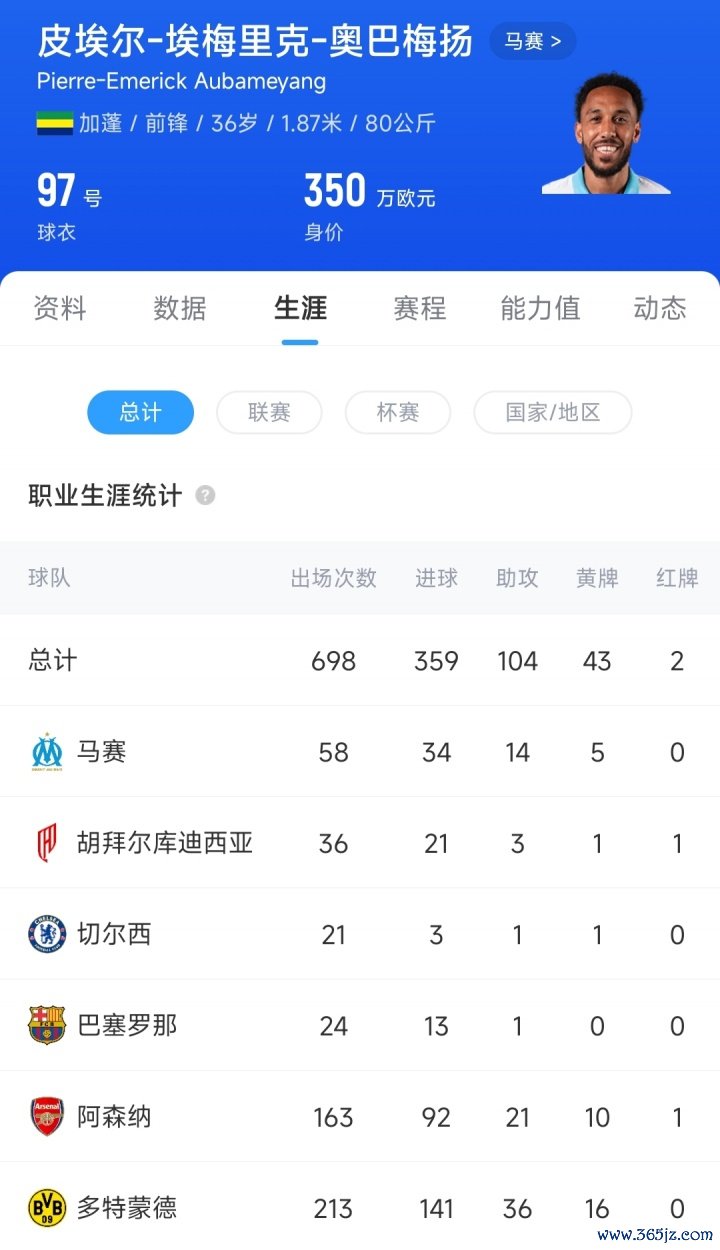Tap Aubameyang's player portrait photo

pos(608,132)
